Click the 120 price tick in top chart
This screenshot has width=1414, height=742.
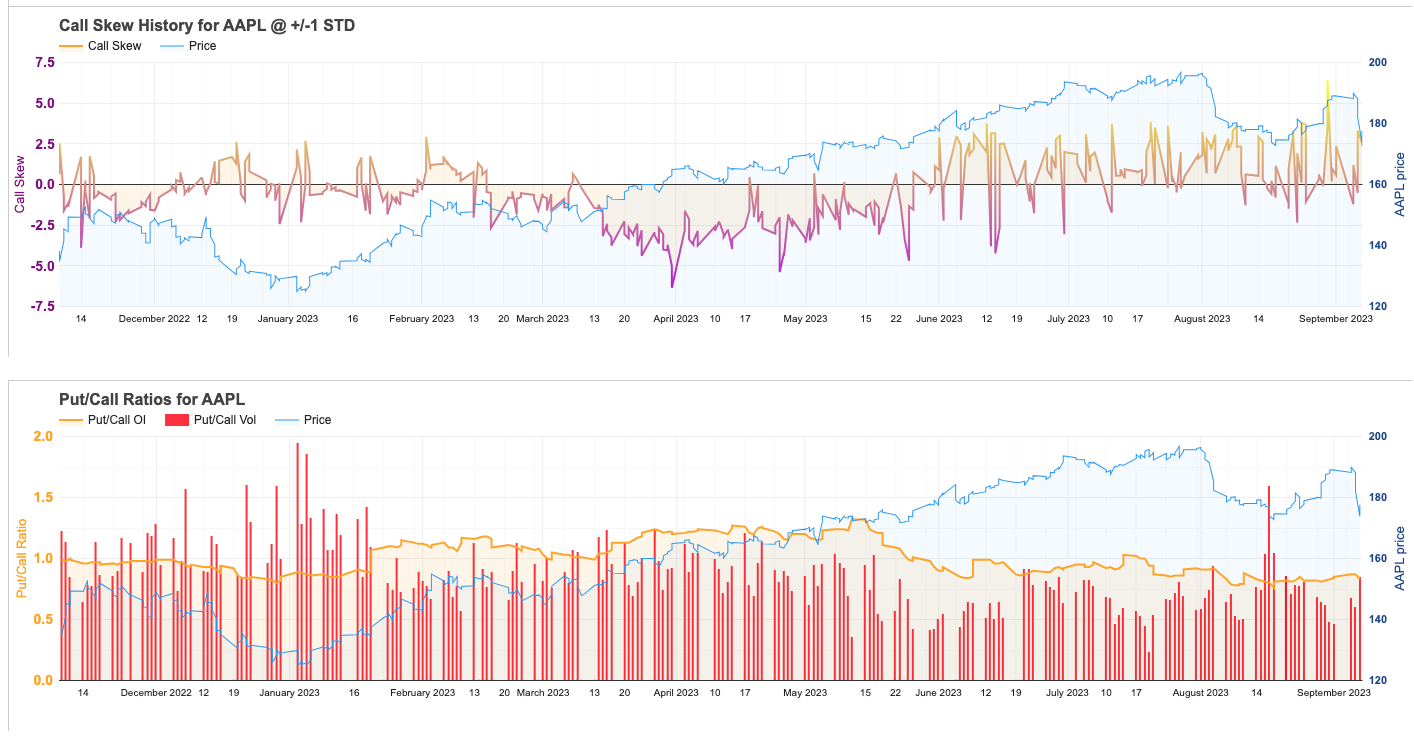coord(1377,306)
